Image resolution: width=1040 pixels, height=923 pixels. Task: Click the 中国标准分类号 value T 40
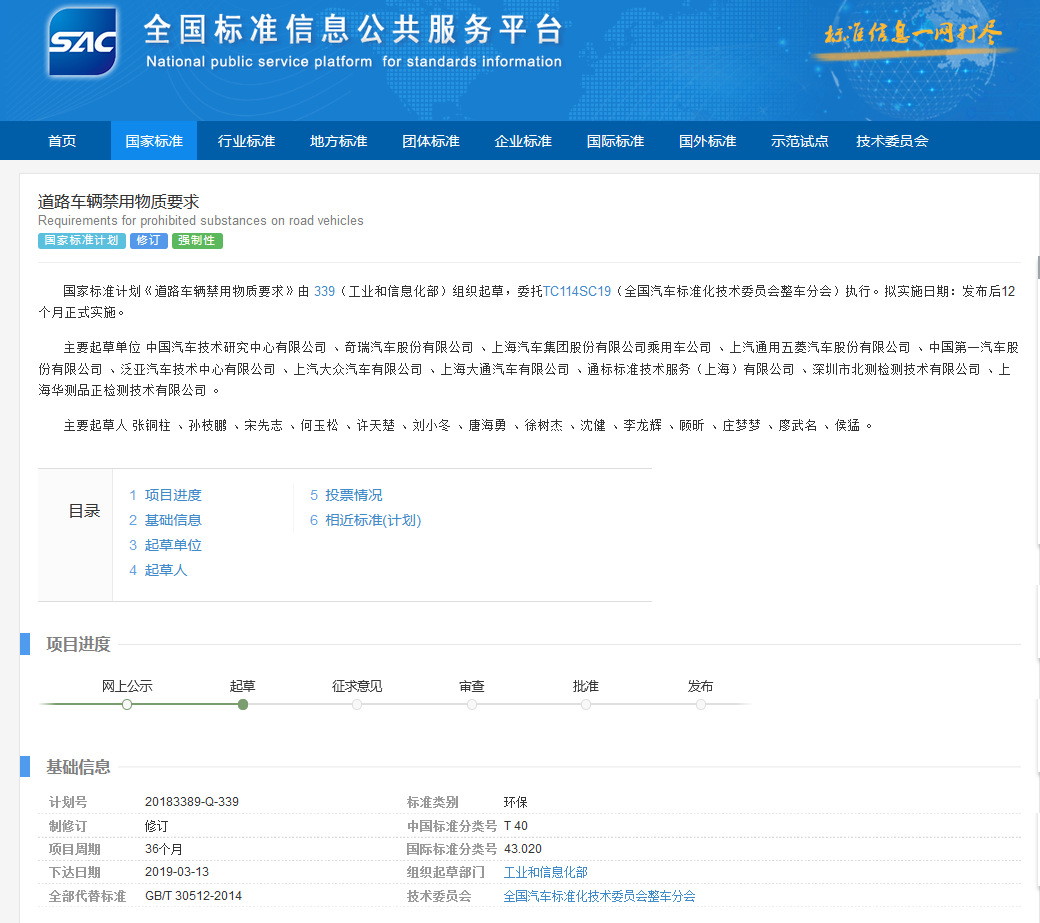516,826
